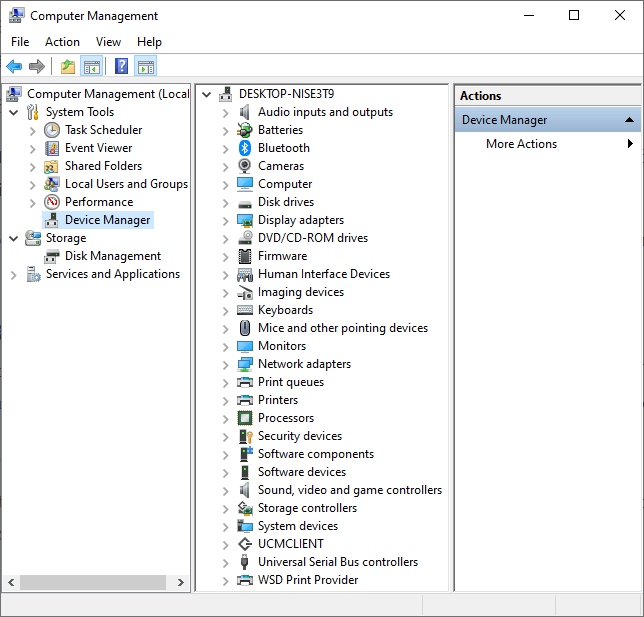Image resolution: width=644 pixels, height=617 pixels.
Task: Click the Forward arrow toolbar icon
Action: (x=37, y=66)
